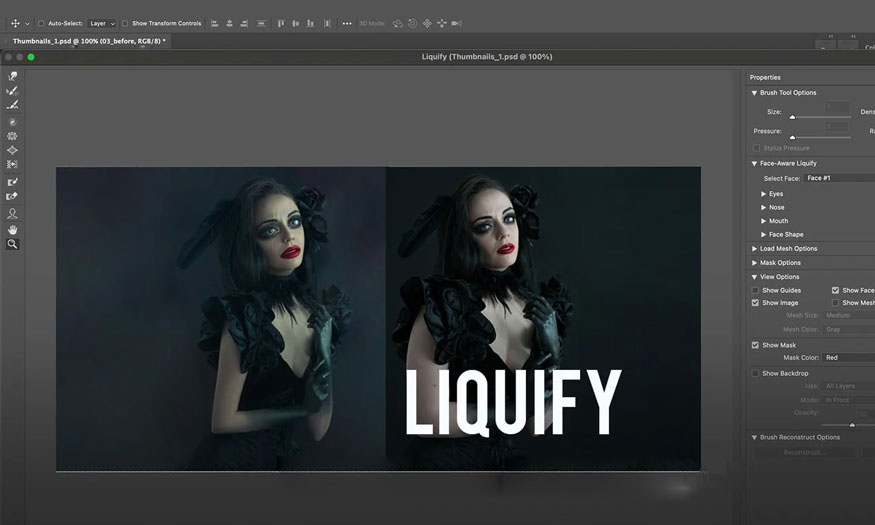Click the 3D rotate camera icon
Image resolution: width=875 pixels, height=525 pixels.
tap(398, 23)
